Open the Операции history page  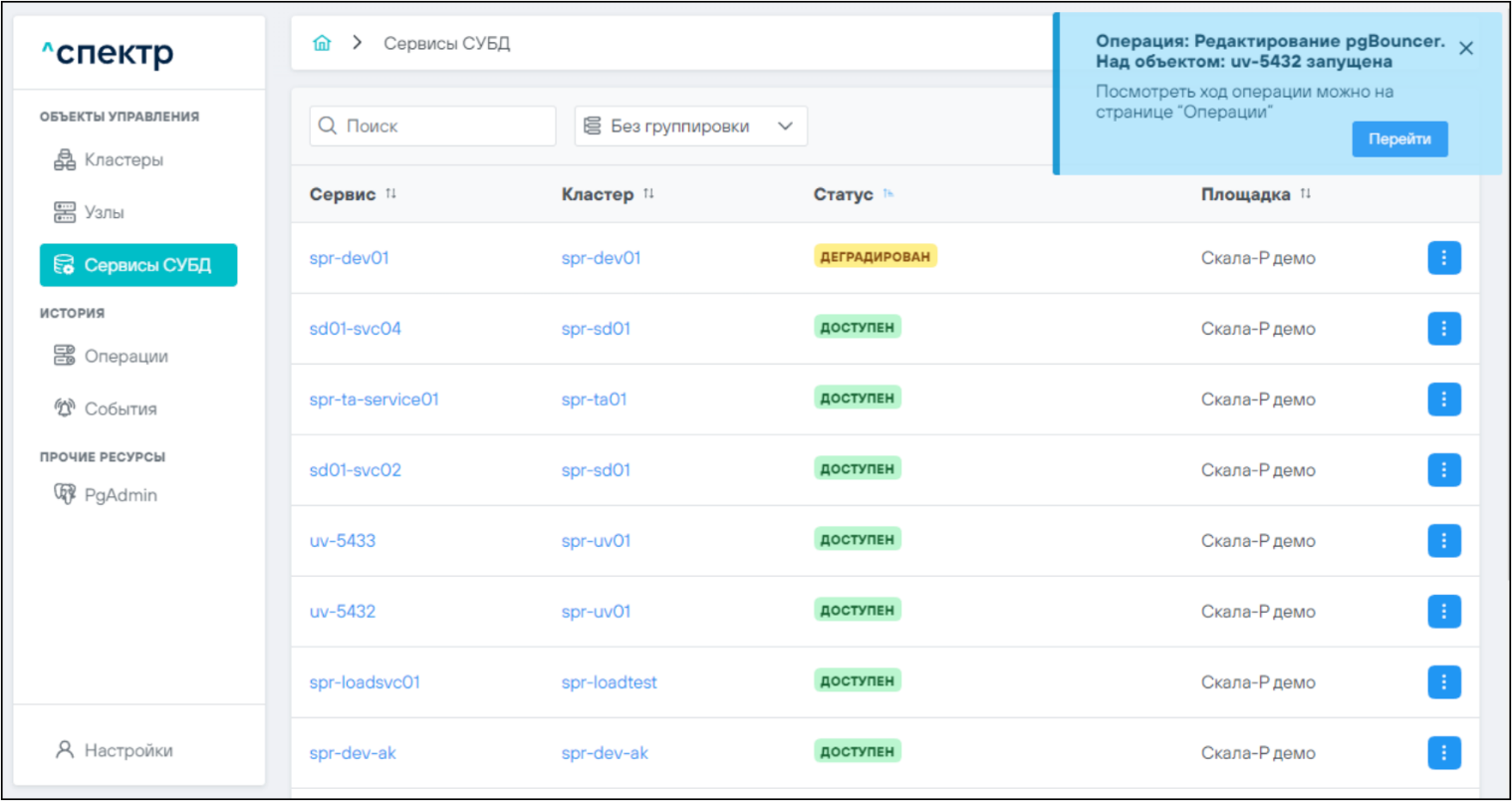126,356
